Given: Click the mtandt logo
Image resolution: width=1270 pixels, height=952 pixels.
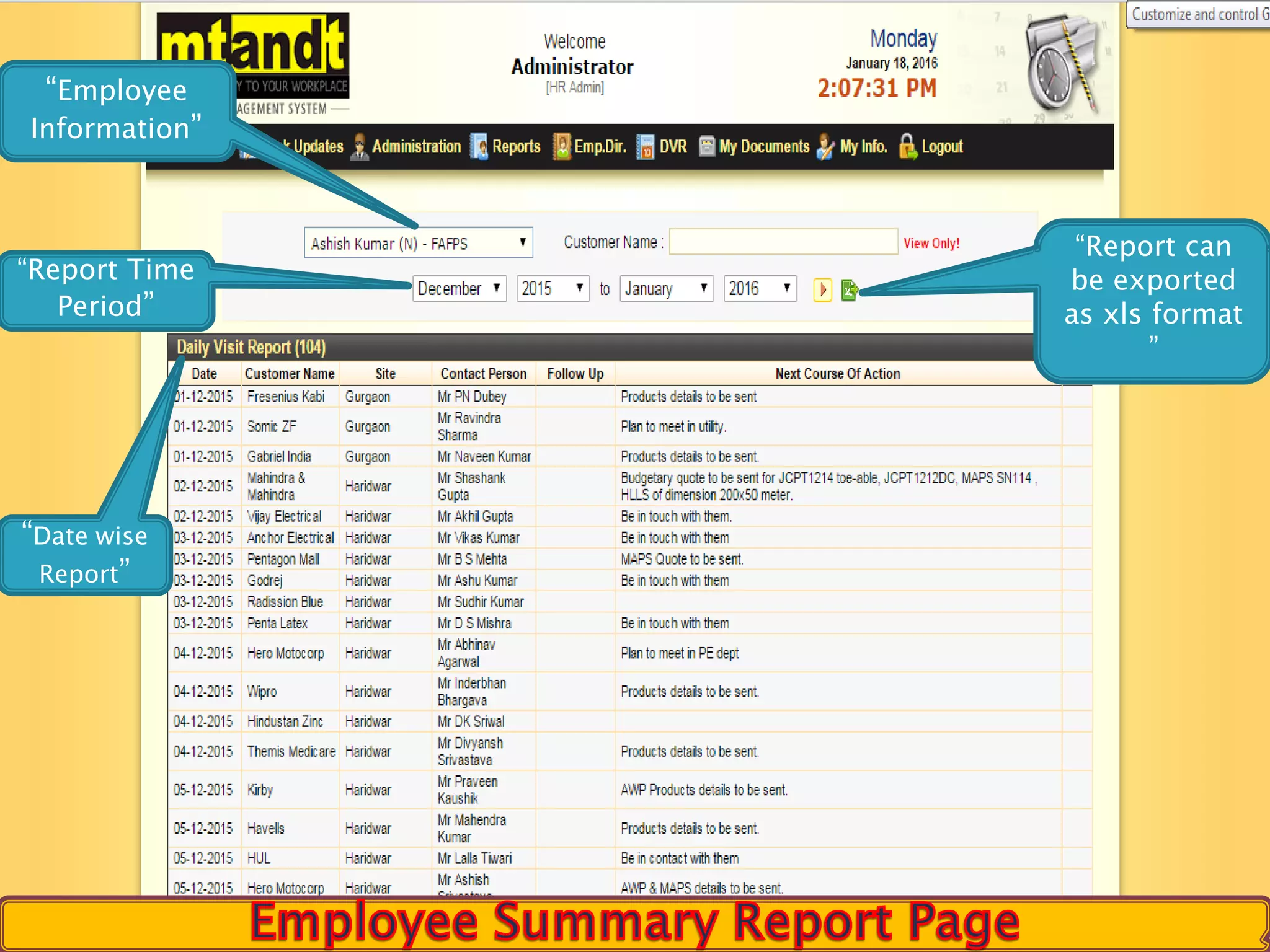Looking at the screenshot, I should pyautogui.click(x=253, y=55).
